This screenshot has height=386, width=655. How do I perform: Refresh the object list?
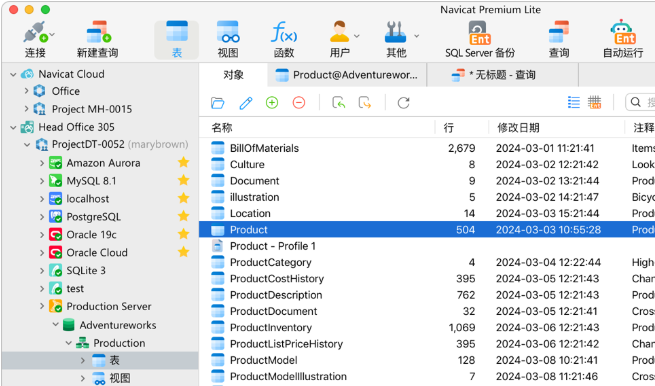(x=404, y=103)
